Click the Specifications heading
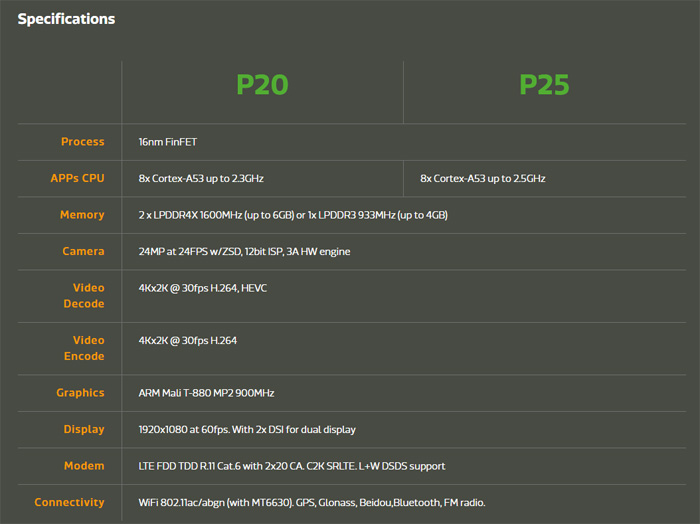This screenshot has width=700, height=524. tap(66, 19)
